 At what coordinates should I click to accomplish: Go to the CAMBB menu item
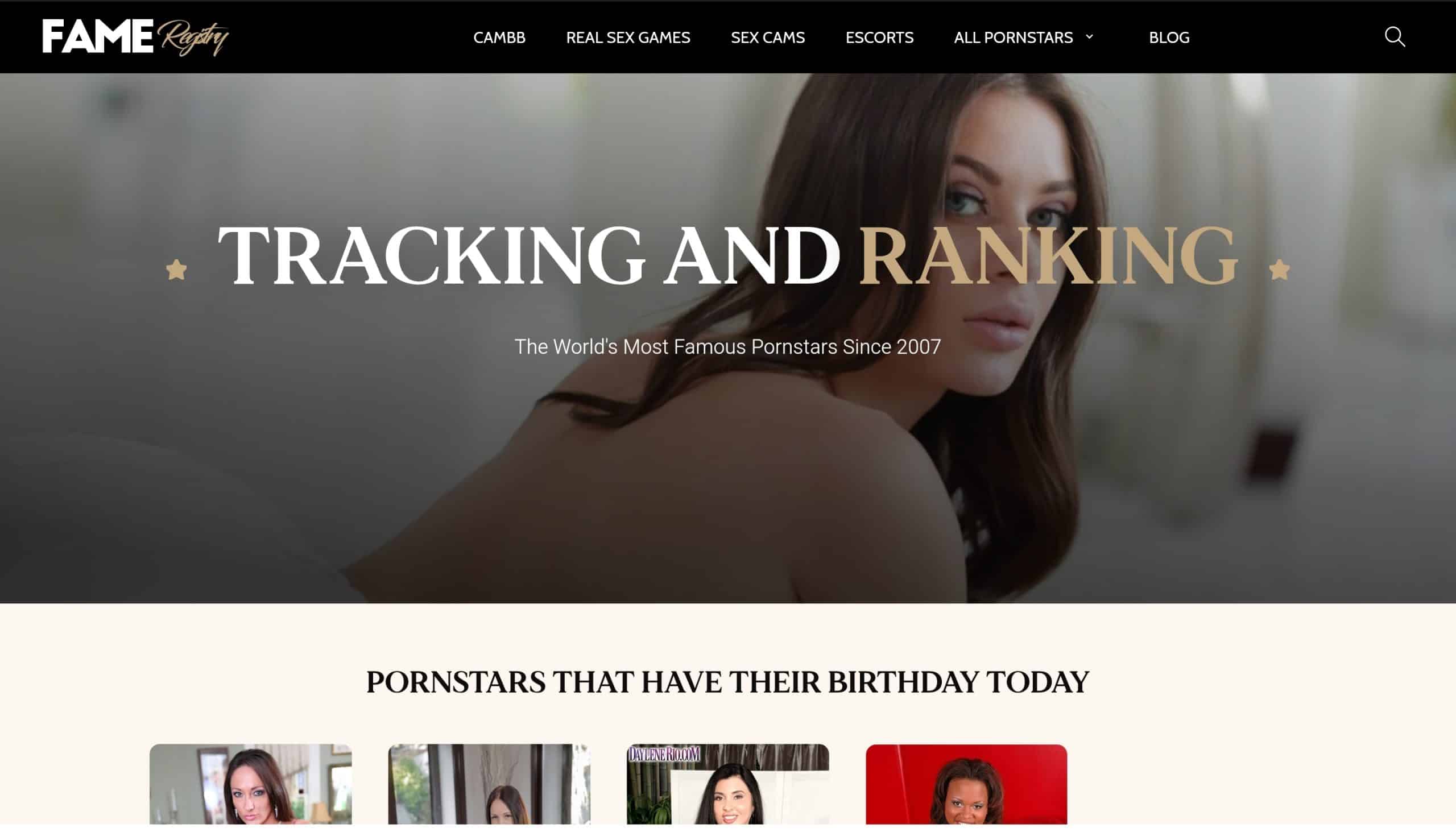click(499, 38)
